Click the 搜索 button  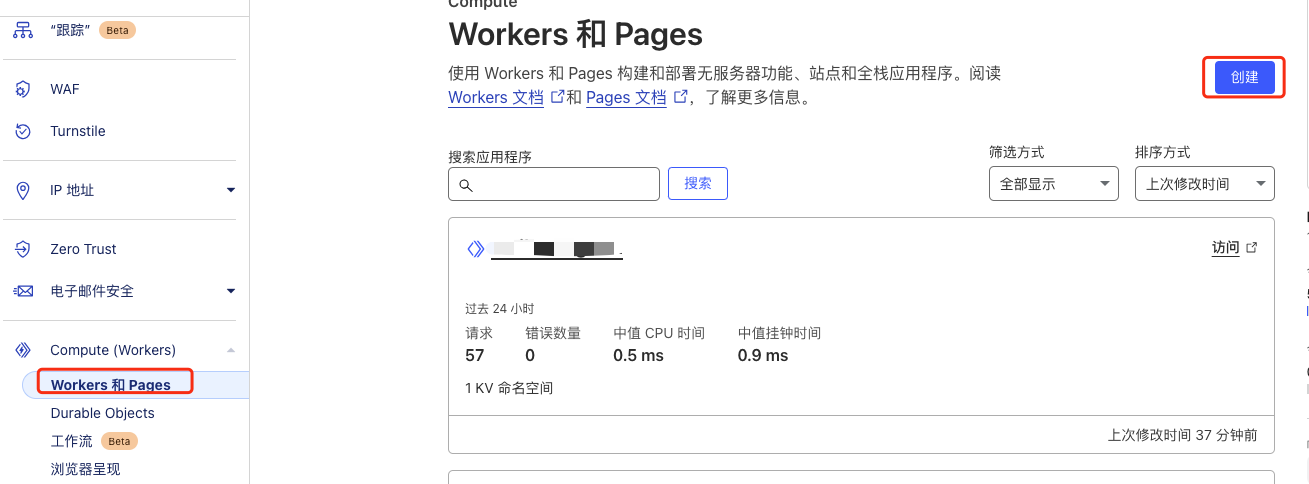(x=698, y=184)
